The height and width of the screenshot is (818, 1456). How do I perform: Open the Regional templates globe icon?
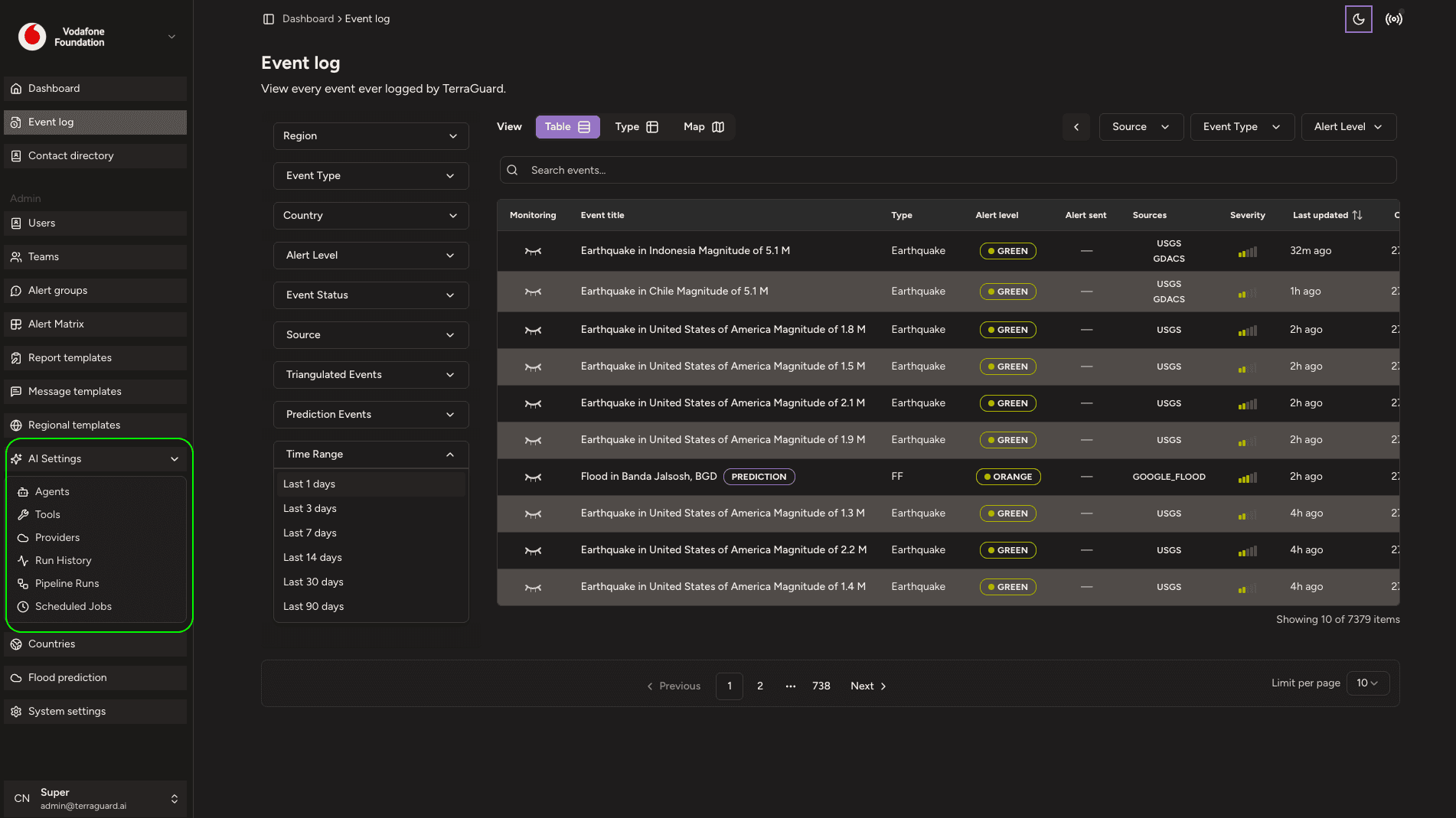coord(16,425)
